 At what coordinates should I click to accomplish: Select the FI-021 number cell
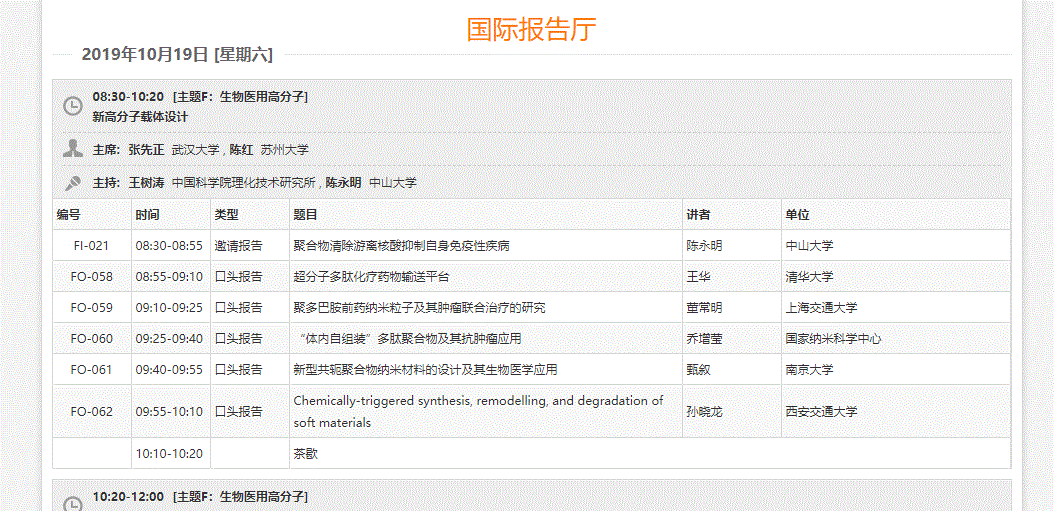[x=91, y=246]
